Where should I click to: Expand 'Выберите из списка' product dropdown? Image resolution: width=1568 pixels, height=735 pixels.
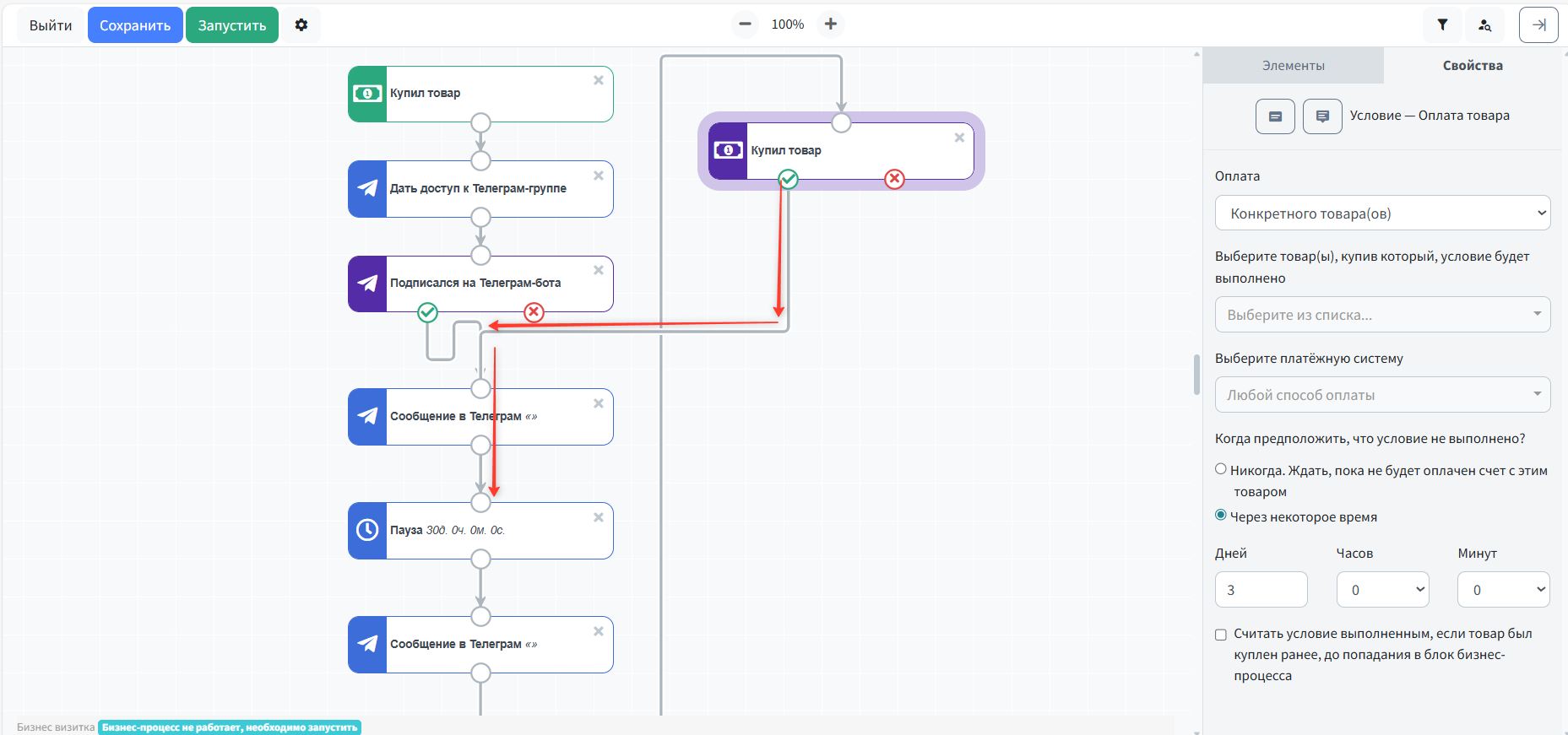[1382, 315]
